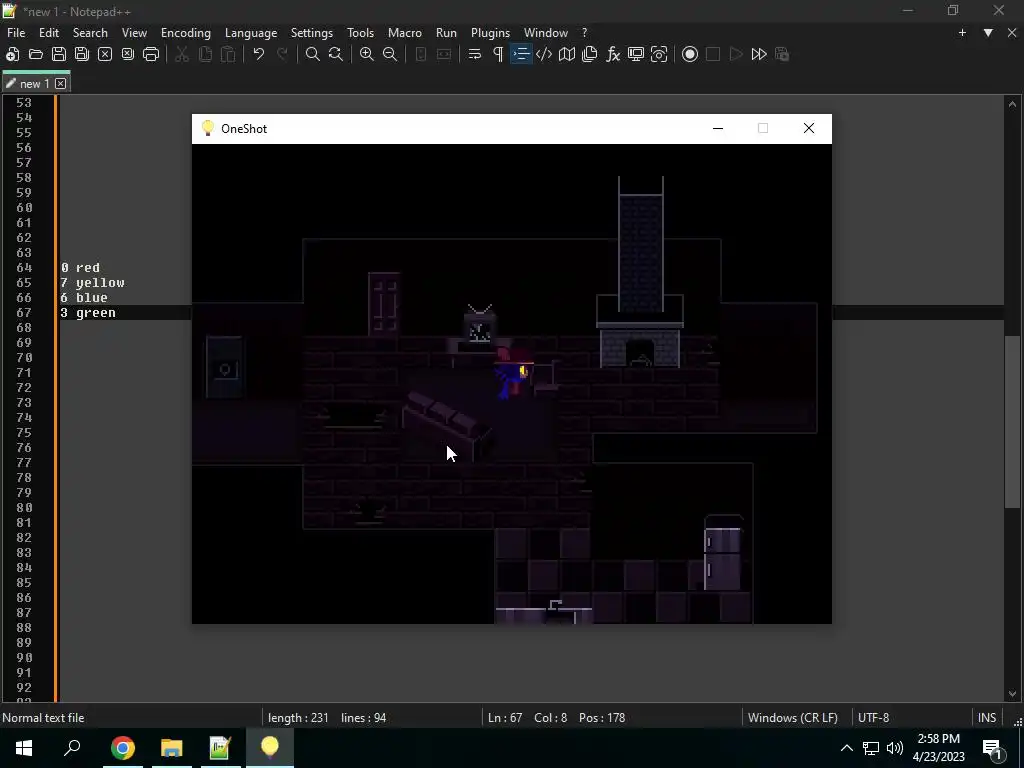Open the Plugins menu
Screen dimensions: 1024x768
coord(490,33)
